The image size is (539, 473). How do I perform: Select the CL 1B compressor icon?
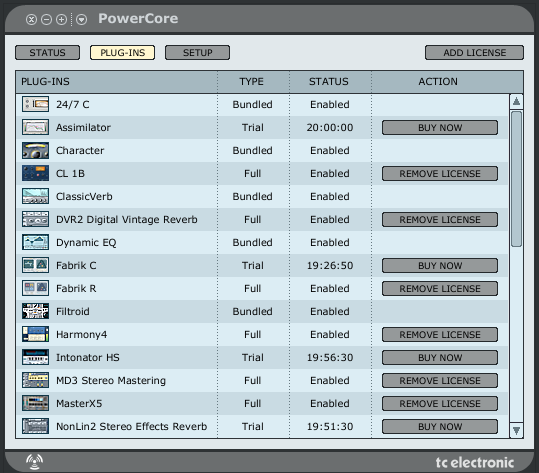(35, 173)
